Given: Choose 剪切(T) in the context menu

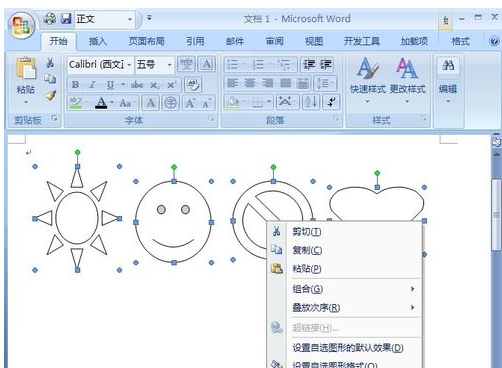Looking at the screenshot, I should (345, 231).
